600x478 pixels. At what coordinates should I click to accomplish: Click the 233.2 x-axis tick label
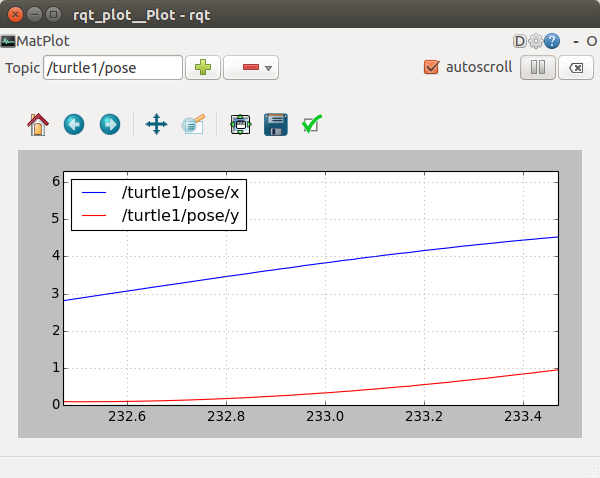[x=424, y=416]
